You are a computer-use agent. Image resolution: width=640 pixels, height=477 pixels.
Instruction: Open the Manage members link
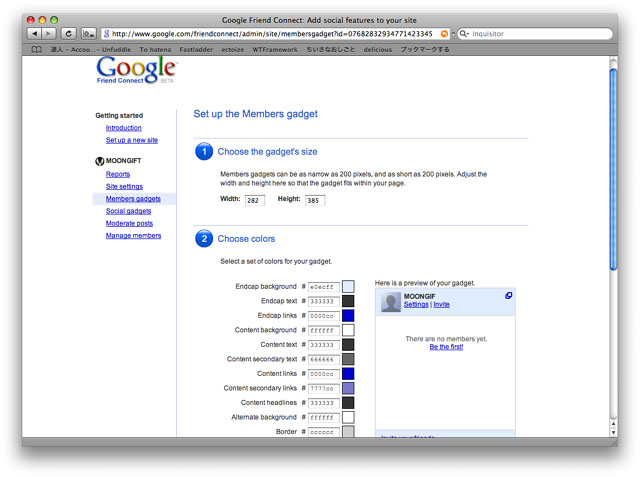pos(133,235)
